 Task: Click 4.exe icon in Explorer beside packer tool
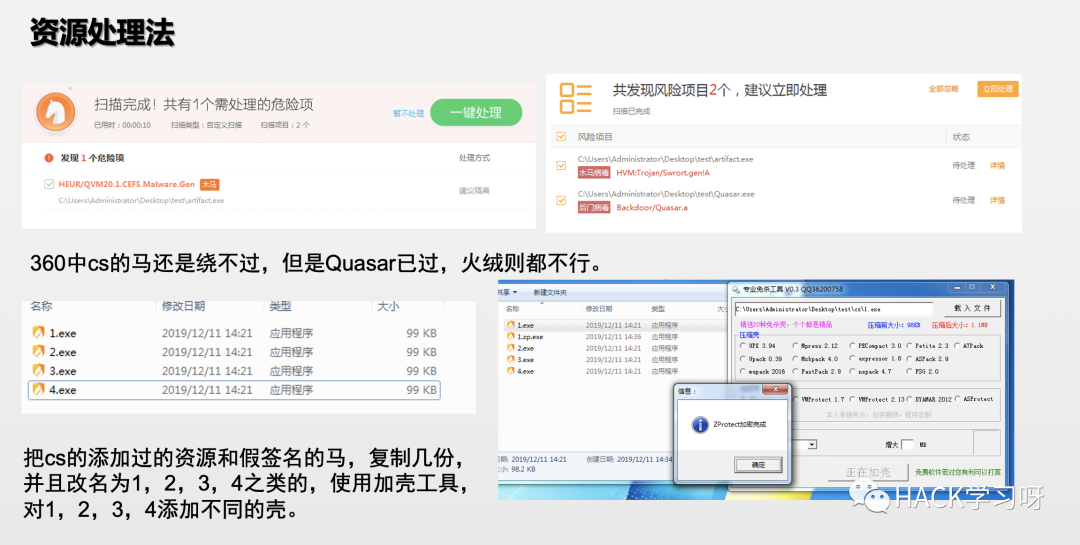pos(510,371)
